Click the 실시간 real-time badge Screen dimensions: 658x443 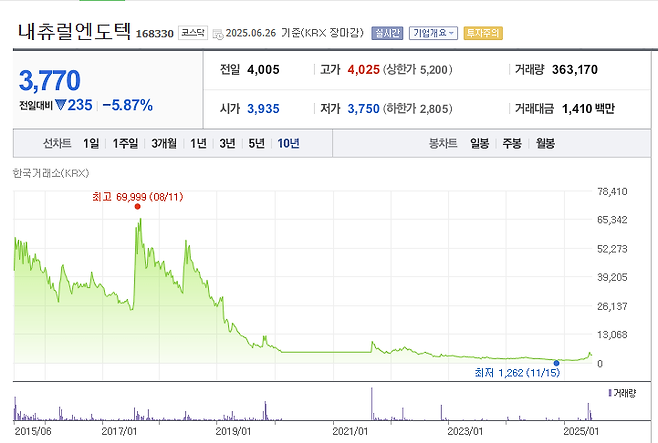click(x=387, y=33)
